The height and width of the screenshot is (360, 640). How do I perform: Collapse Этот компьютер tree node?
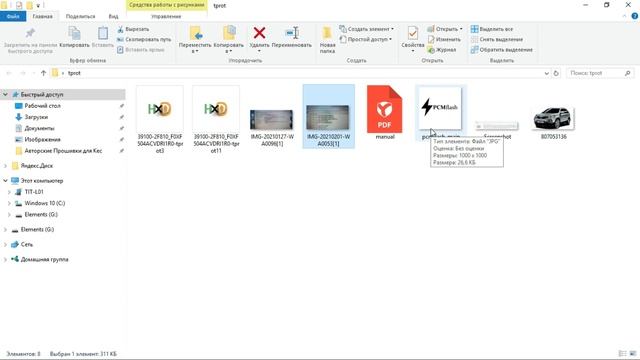pos(5,180)
